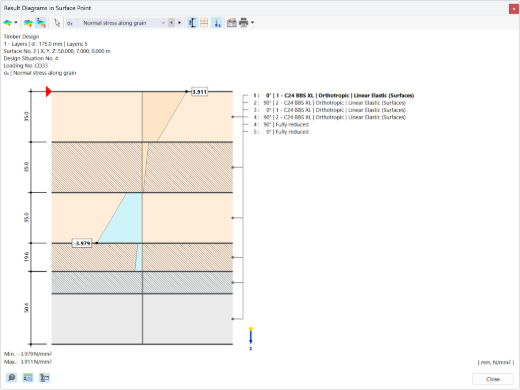Click the Surface No. 2 coordinates text

57,51
